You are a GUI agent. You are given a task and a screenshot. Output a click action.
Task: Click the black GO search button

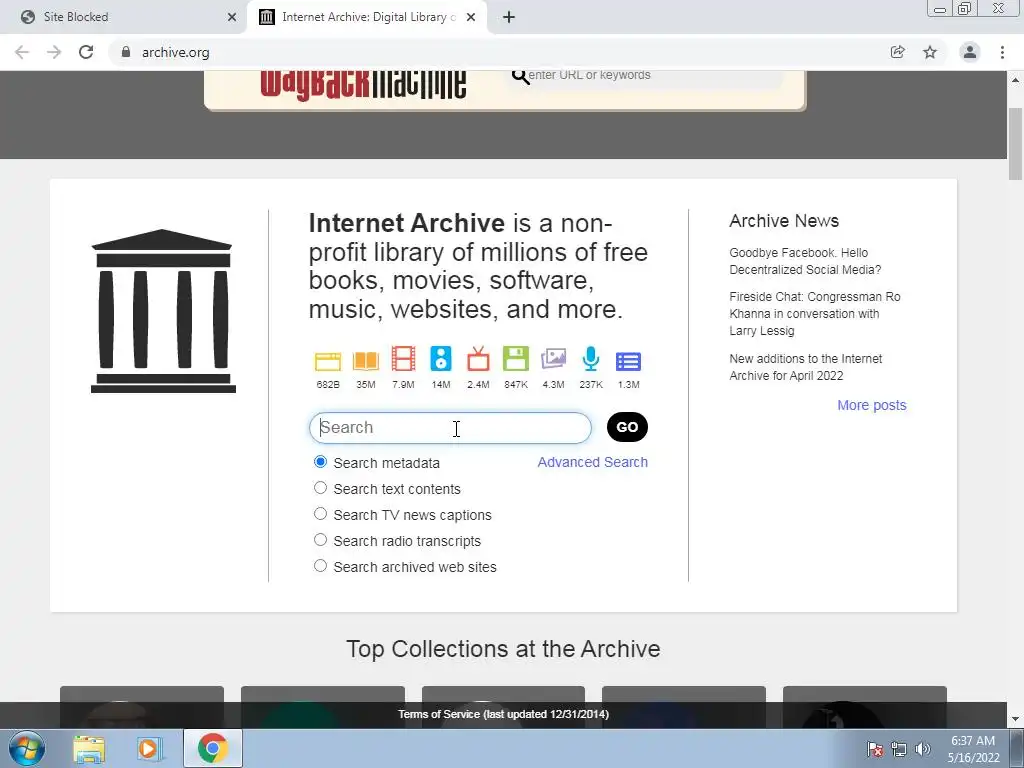point(627,427)
